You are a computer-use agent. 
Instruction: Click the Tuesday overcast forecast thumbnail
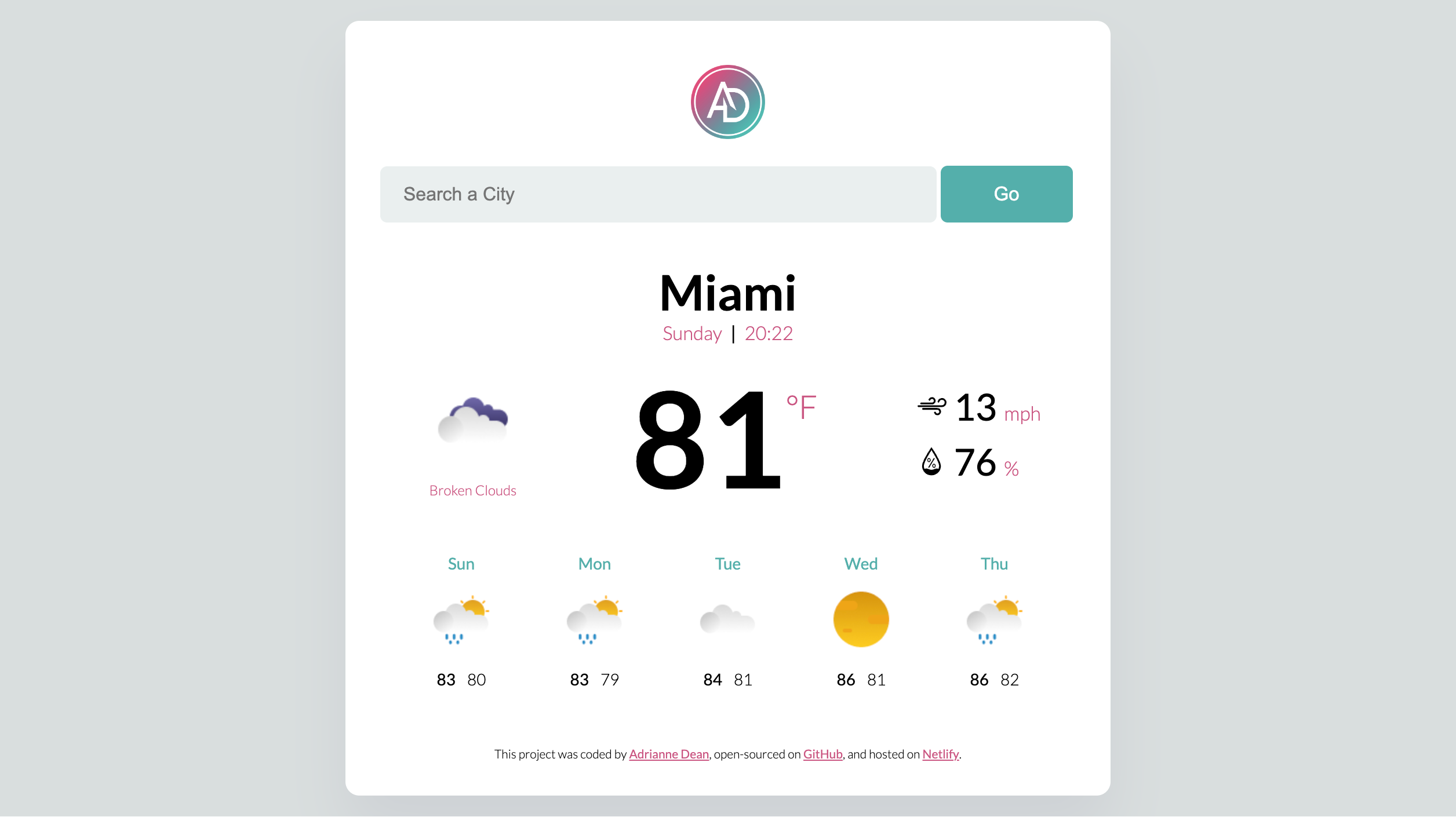pos(727,619)
